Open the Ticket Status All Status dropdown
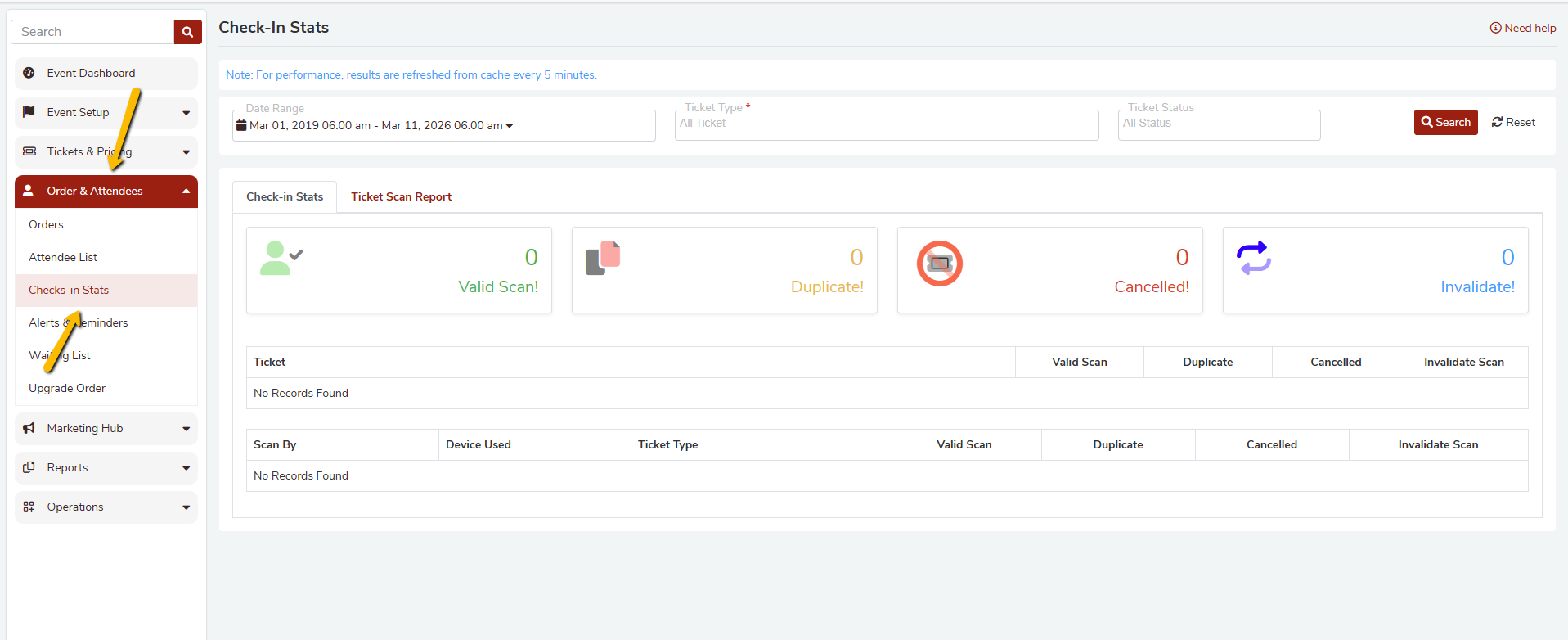 pyautogui.click(x=1219, y=124)
